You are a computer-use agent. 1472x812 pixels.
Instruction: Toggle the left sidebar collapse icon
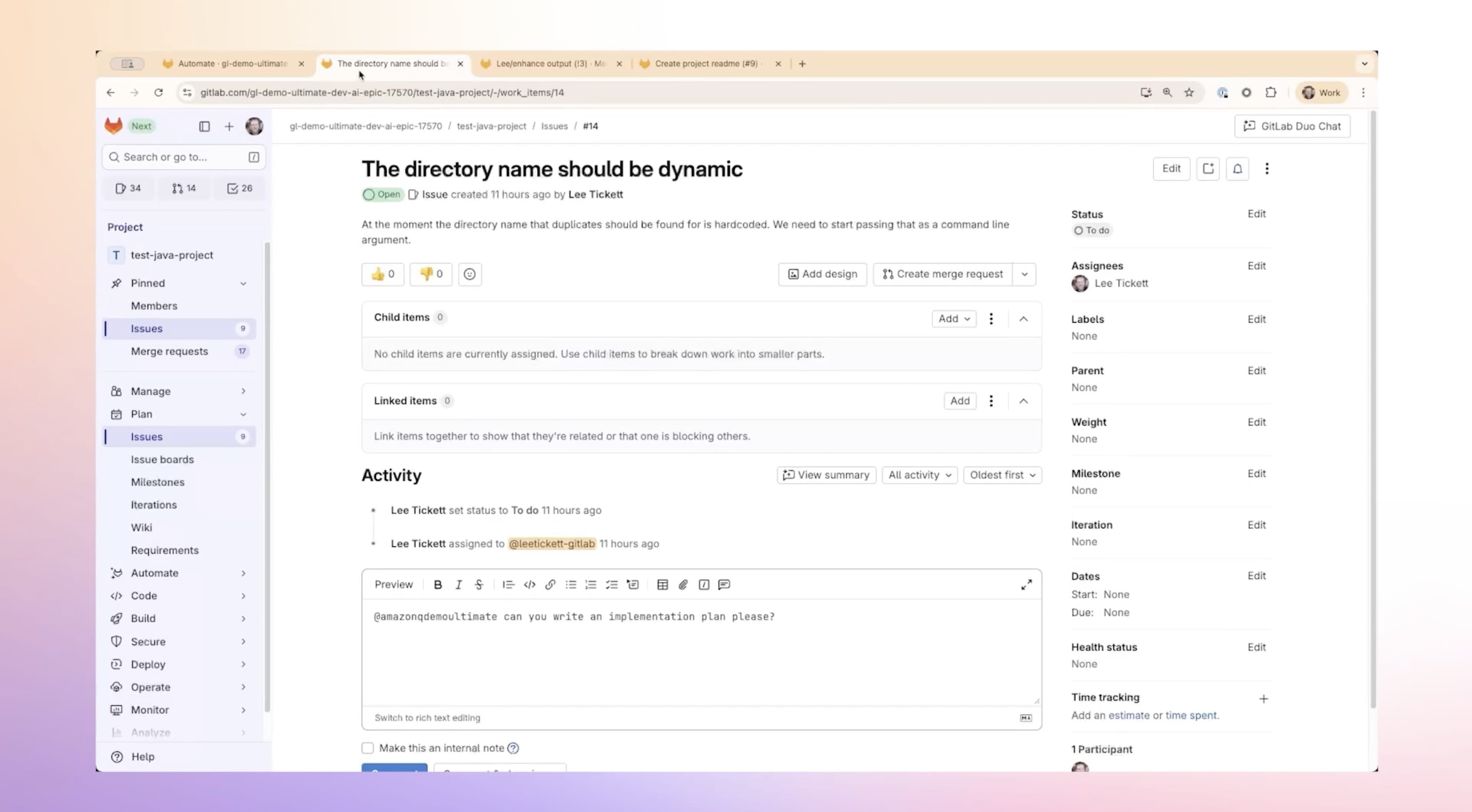[204, 126]
